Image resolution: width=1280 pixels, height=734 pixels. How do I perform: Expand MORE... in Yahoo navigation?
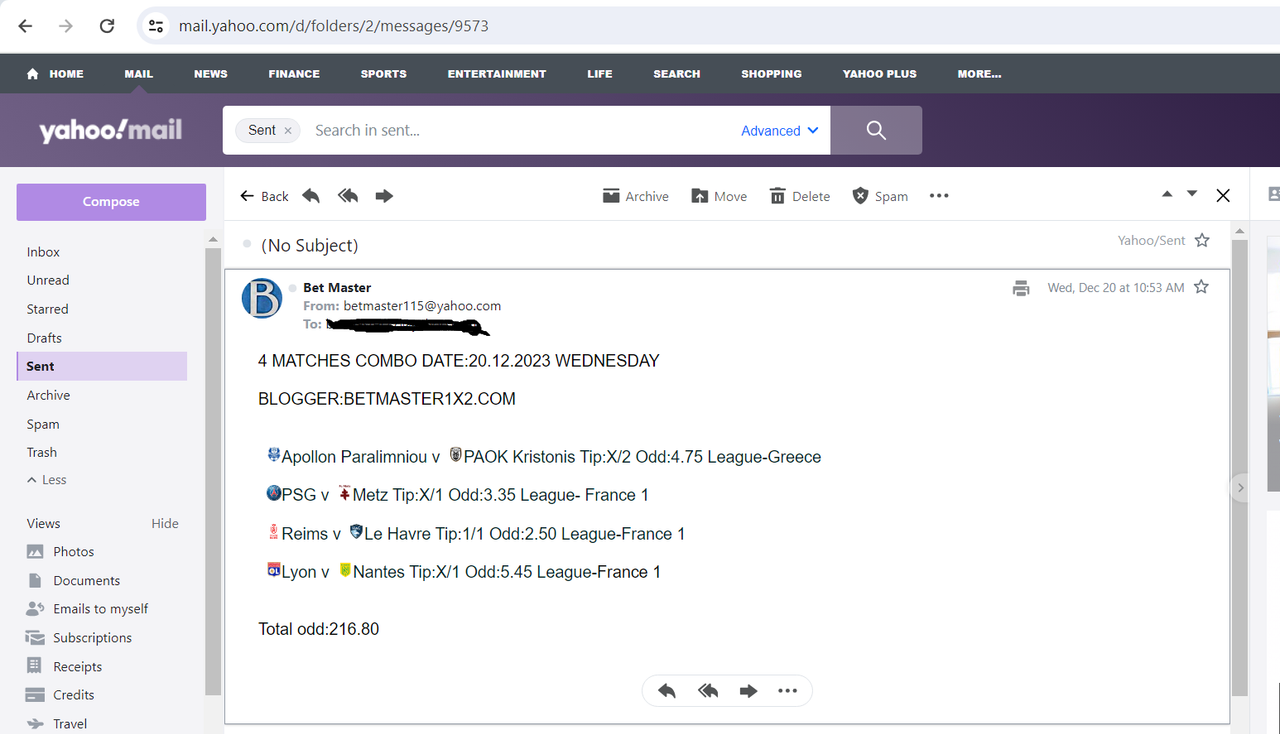tap(979, 74)
